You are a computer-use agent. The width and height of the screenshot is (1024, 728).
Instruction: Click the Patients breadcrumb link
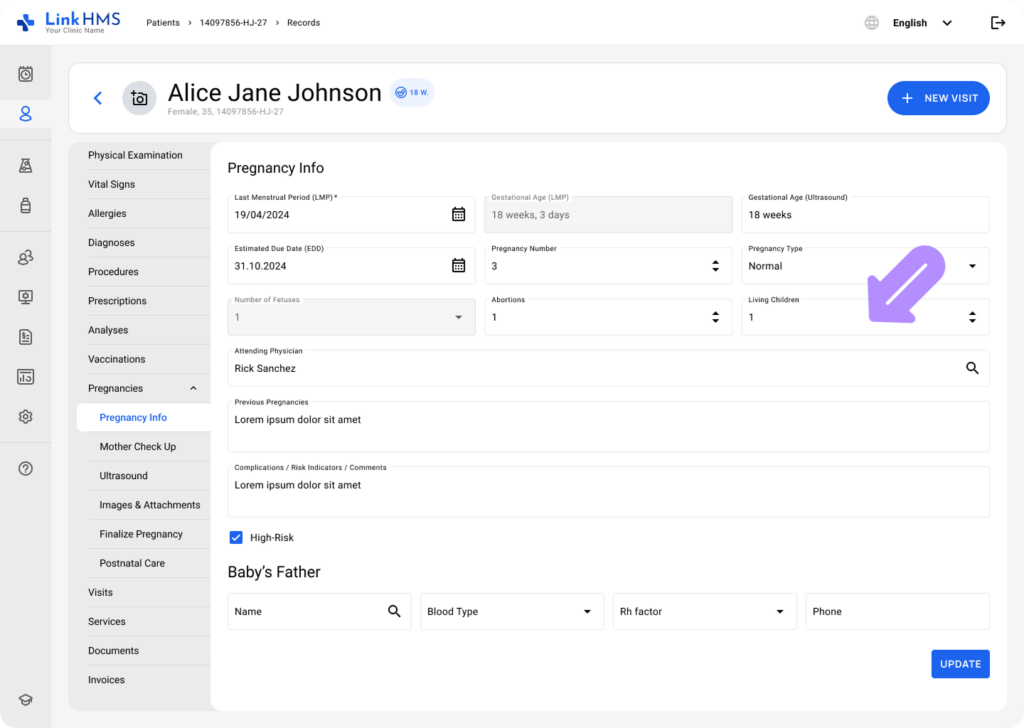(163, 23)
